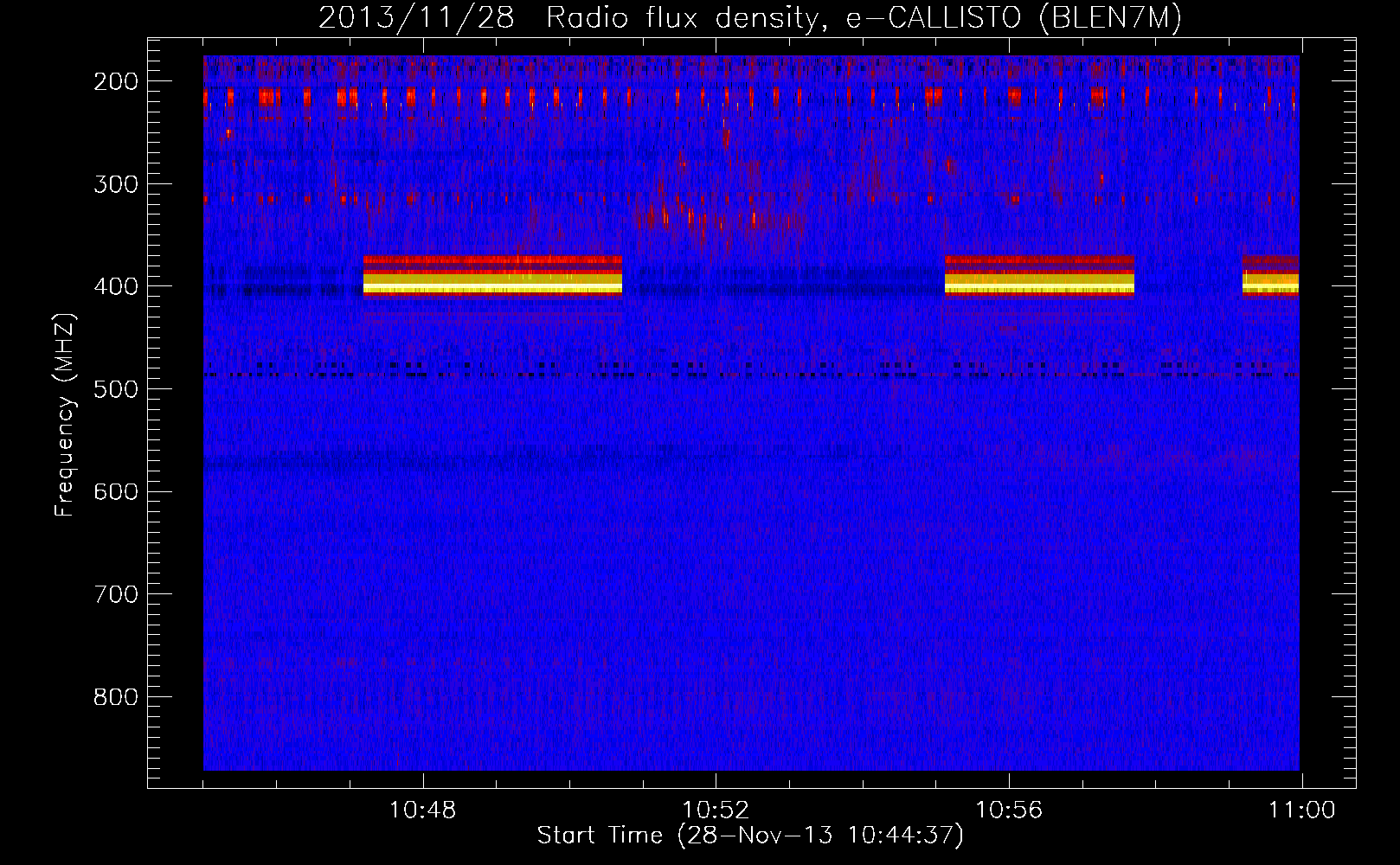Click the bright 400 MHz band near 10:48
This screenshot has height=865, width=1400.
coord(492,276)
